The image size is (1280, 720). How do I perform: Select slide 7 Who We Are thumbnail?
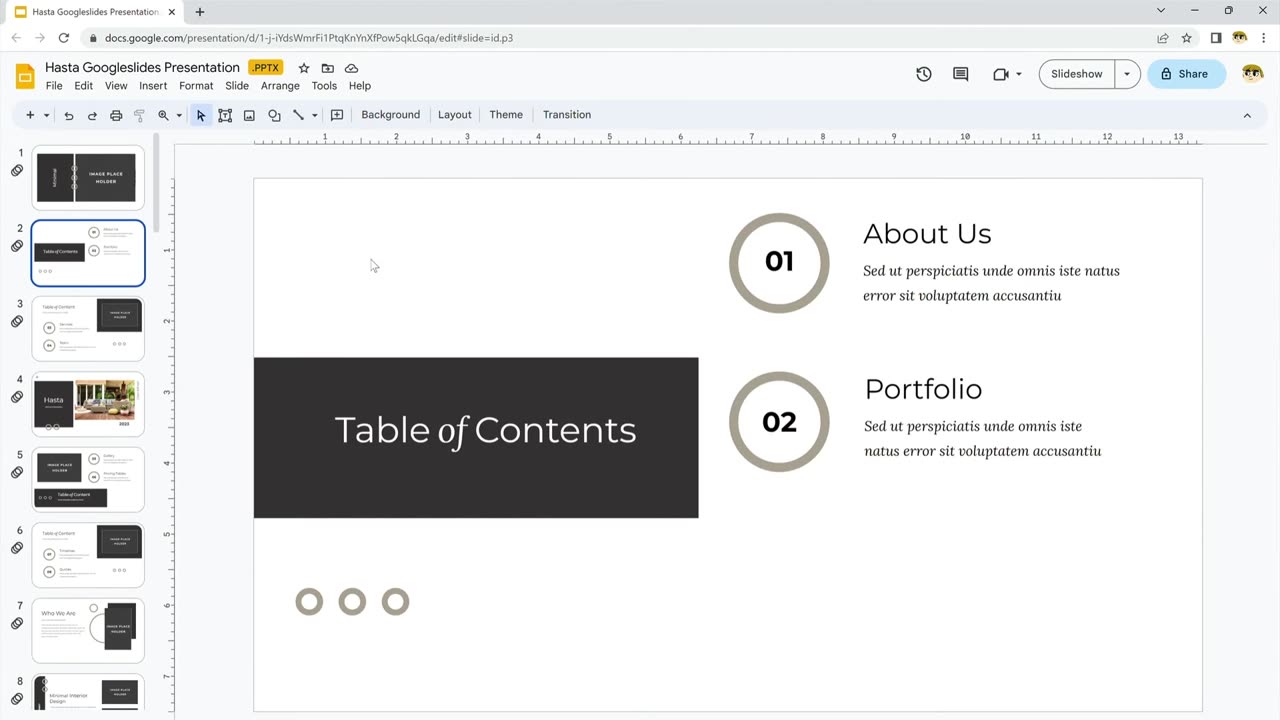(x=88, y=630)
